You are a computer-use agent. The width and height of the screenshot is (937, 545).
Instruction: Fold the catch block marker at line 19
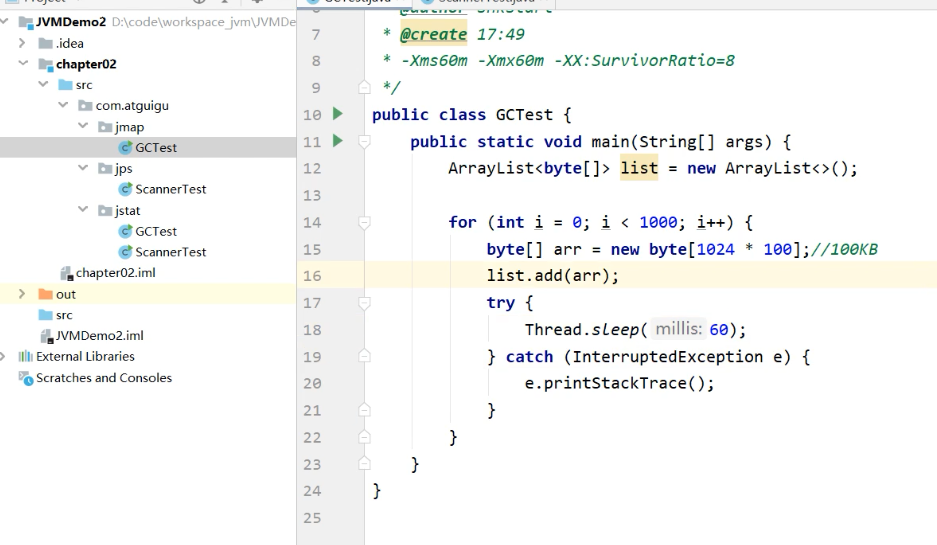[364, 356]
